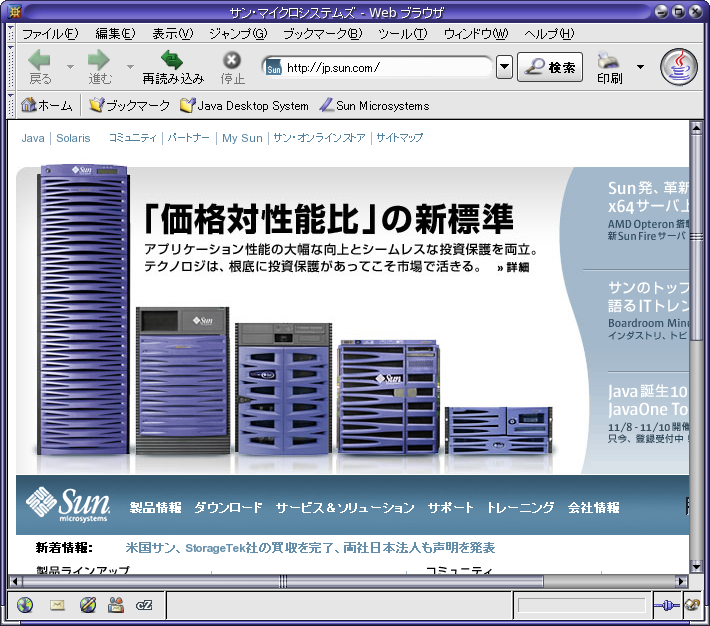Collapse the menu bar grippy handle

coord(11,34)
